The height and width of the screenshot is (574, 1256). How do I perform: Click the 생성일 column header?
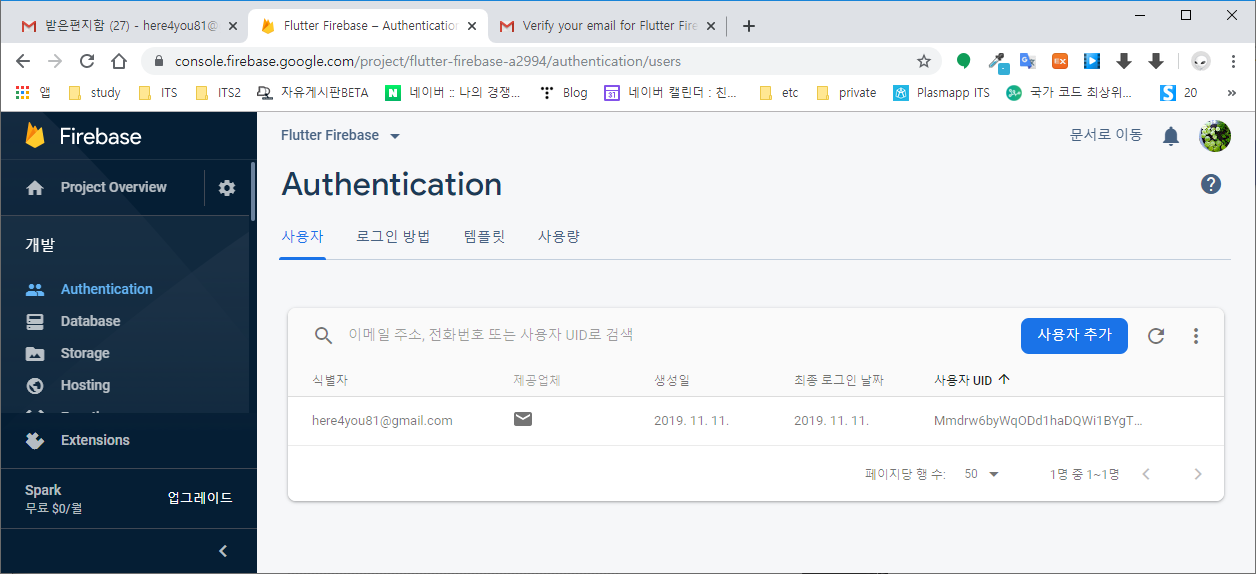tap(672, 380)
